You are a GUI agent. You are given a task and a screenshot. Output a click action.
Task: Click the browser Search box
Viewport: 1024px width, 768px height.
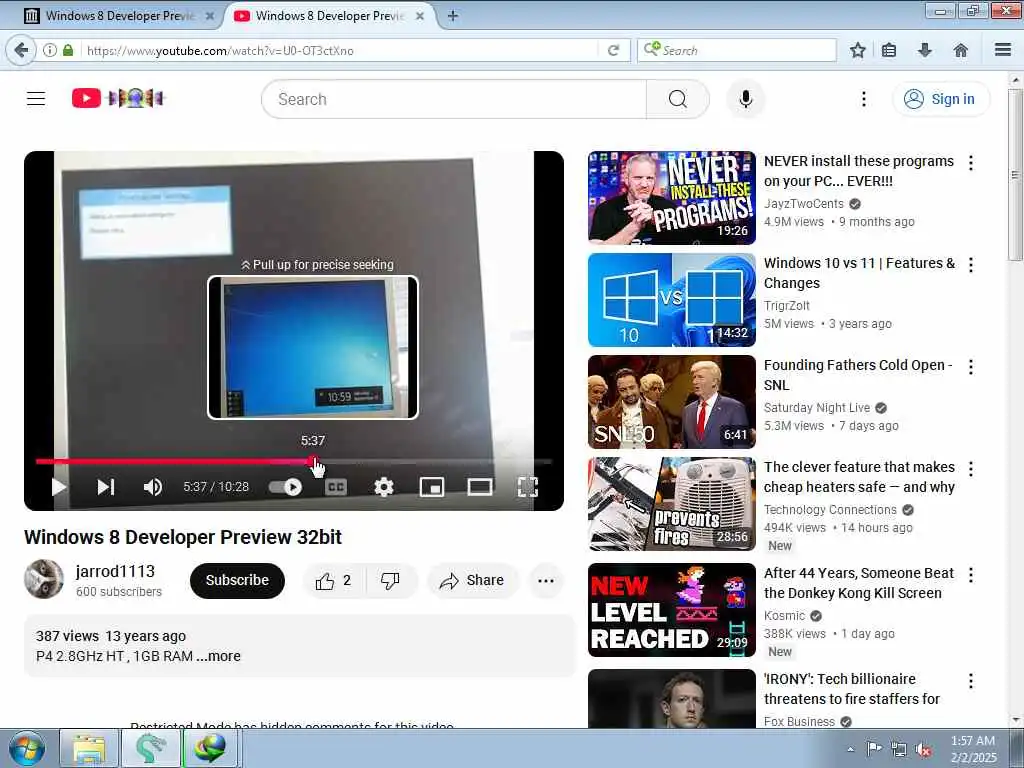[737, 50]
